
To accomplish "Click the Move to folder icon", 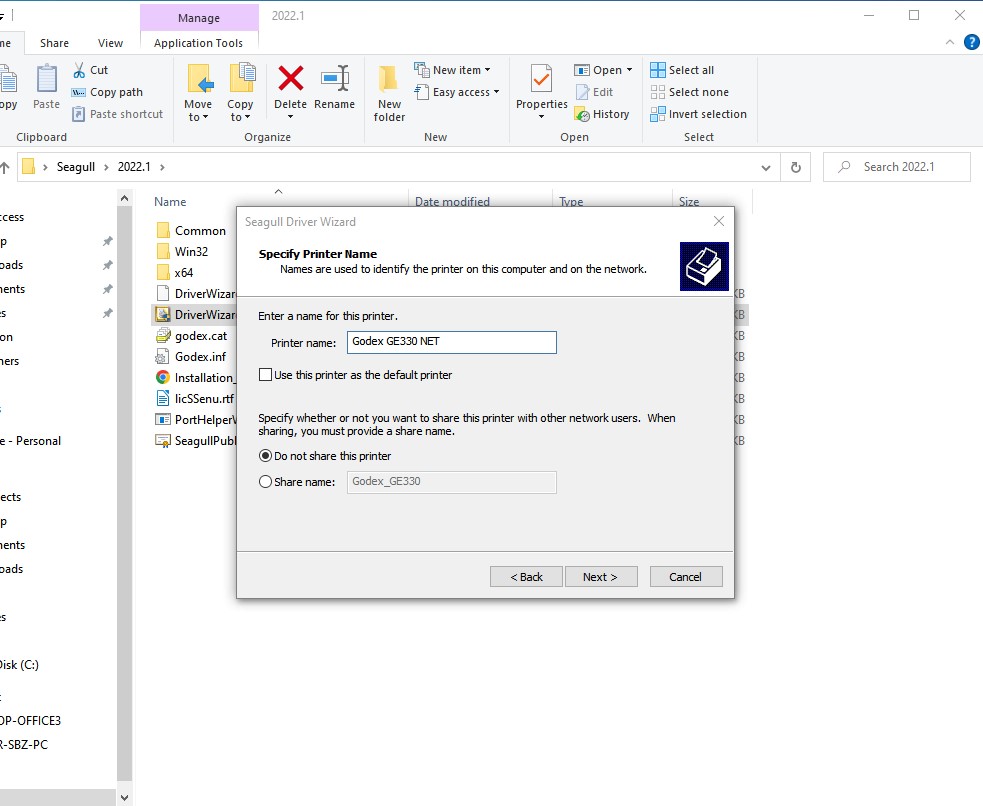I will pyautogui.click(x=200, y=79).
